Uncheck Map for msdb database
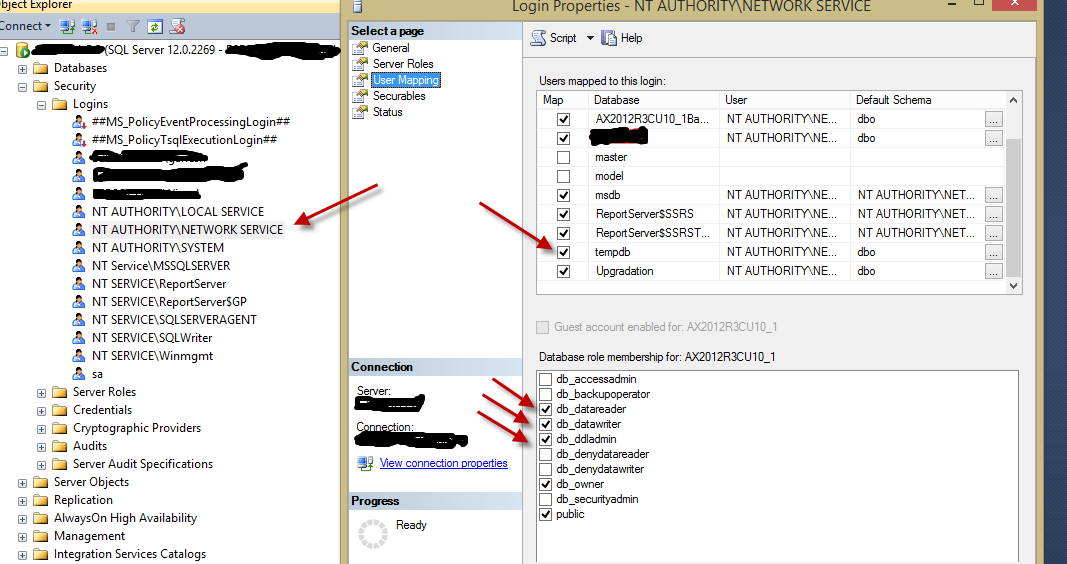This screenshot has height=564, width=1067. (563, 195)
